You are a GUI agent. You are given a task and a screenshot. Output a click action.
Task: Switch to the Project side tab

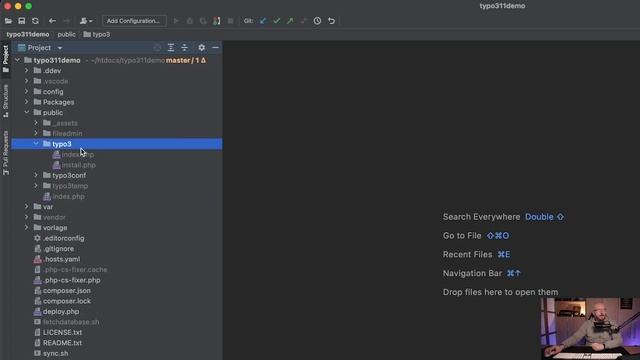(x=6, y=59)
